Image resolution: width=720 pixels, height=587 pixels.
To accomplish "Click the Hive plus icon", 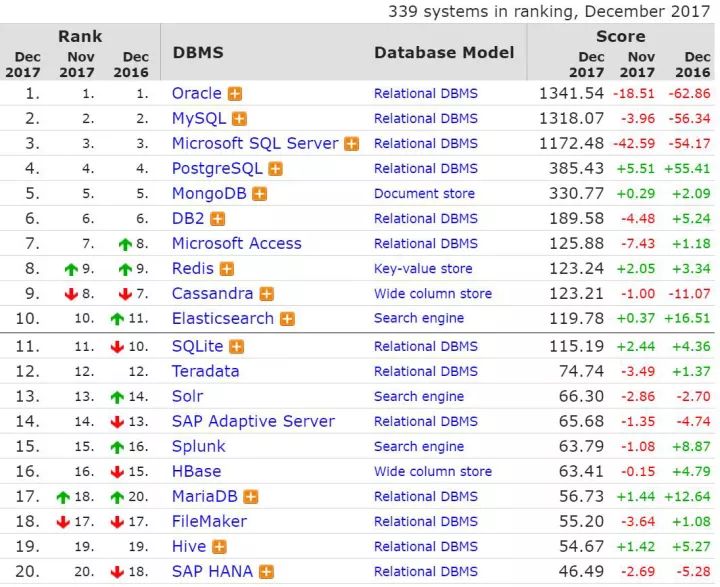I will (x=219, y=547).
